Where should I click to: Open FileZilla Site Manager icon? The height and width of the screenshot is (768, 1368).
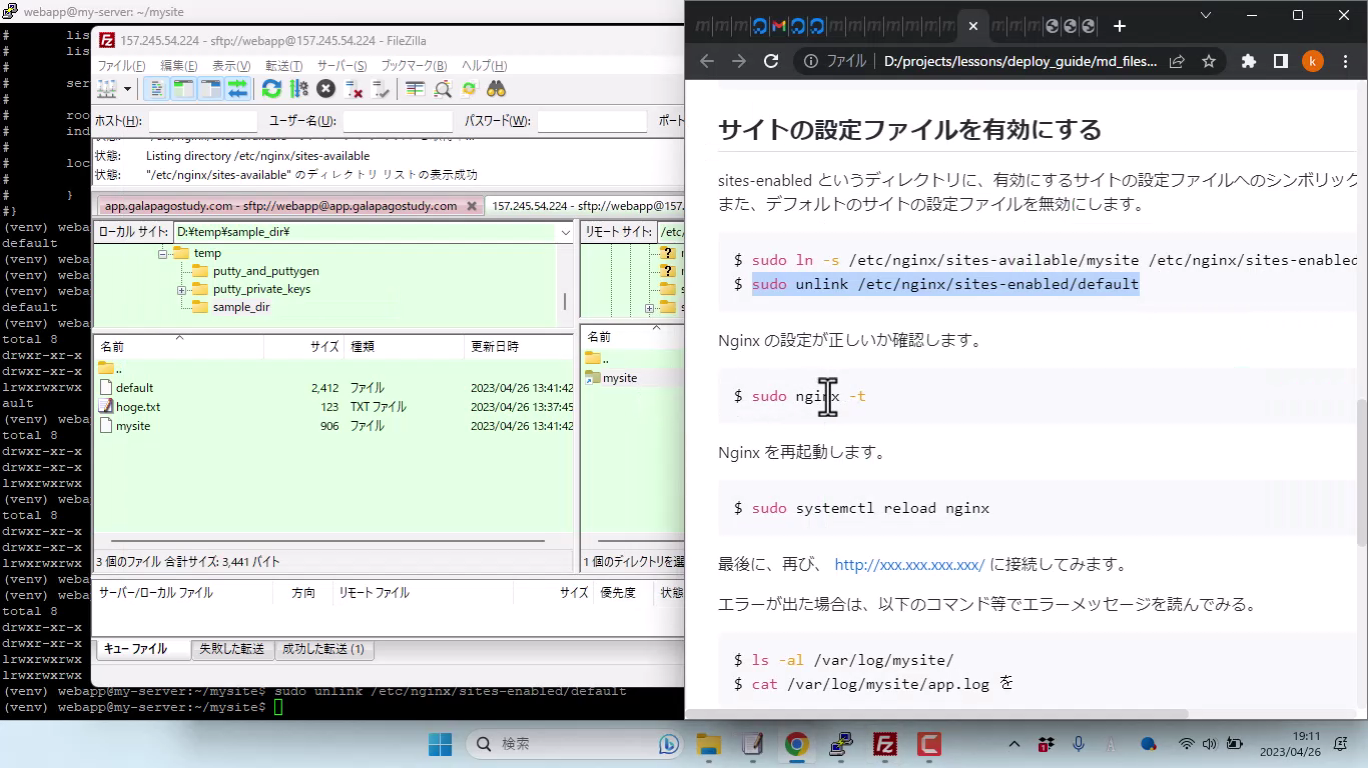click(106, 89)
